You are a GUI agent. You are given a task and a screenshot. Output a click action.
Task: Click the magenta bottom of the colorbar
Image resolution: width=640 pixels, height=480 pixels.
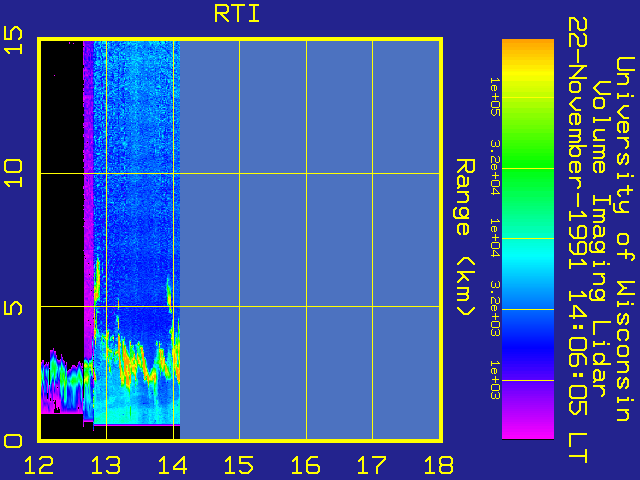[x=528, y=429]
